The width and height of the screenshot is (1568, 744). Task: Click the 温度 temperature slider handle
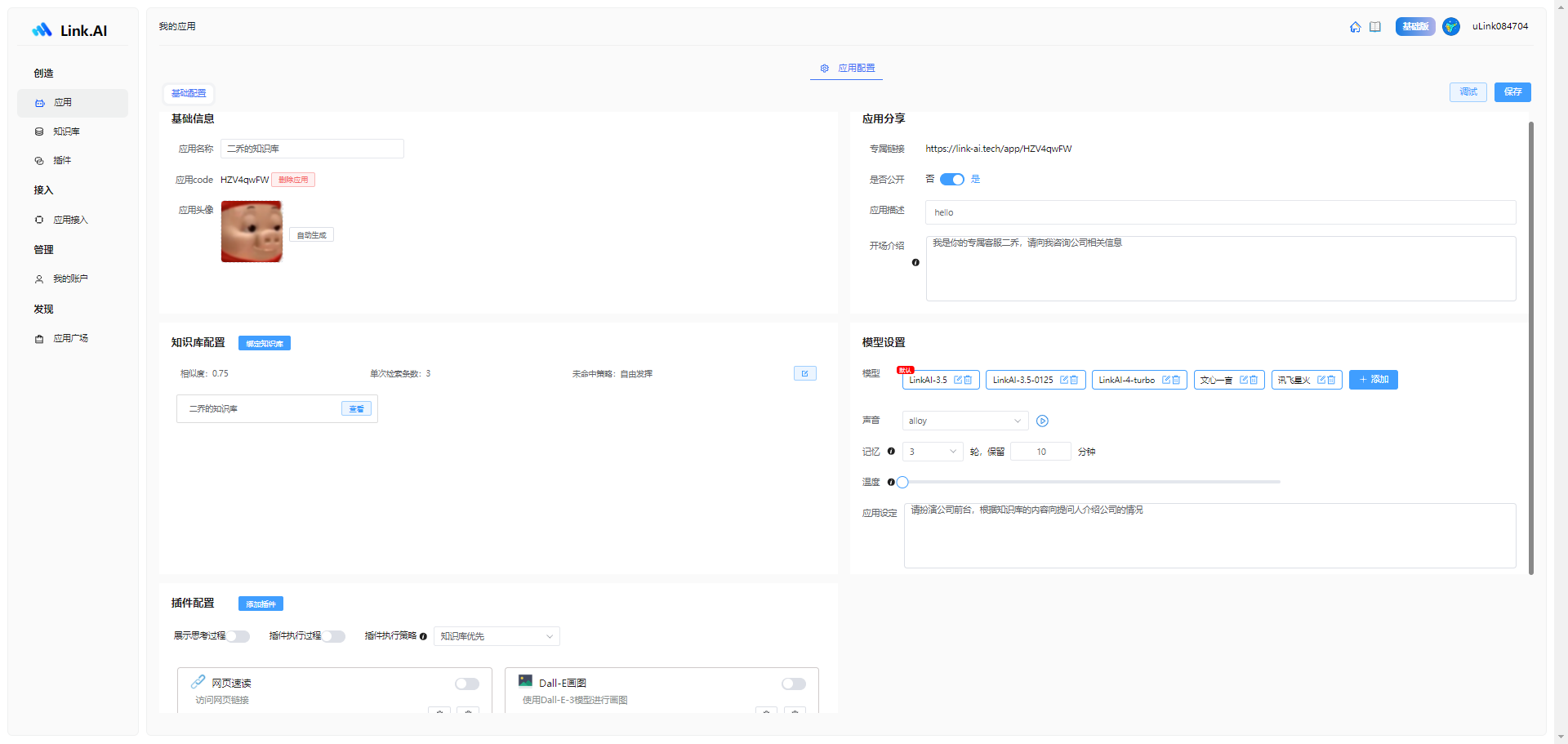902,483
